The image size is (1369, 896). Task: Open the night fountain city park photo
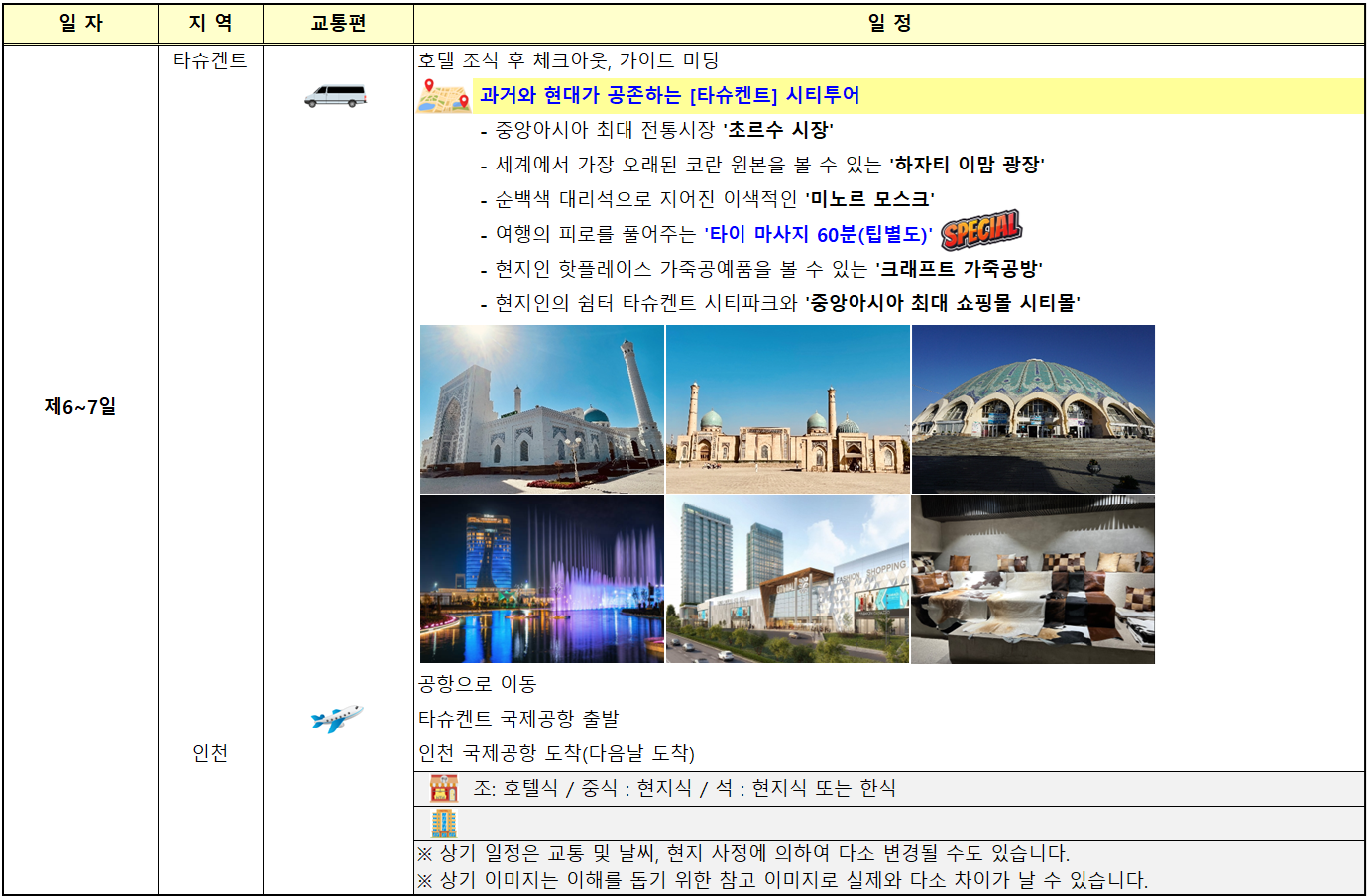point(542,579)
